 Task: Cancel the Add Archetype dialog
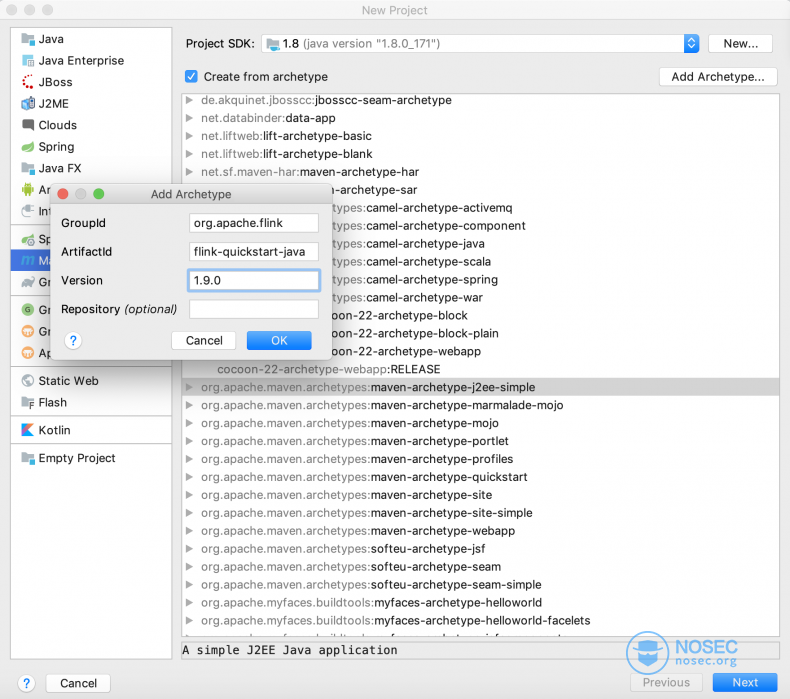pyautogui.click(x=204, y=341)
